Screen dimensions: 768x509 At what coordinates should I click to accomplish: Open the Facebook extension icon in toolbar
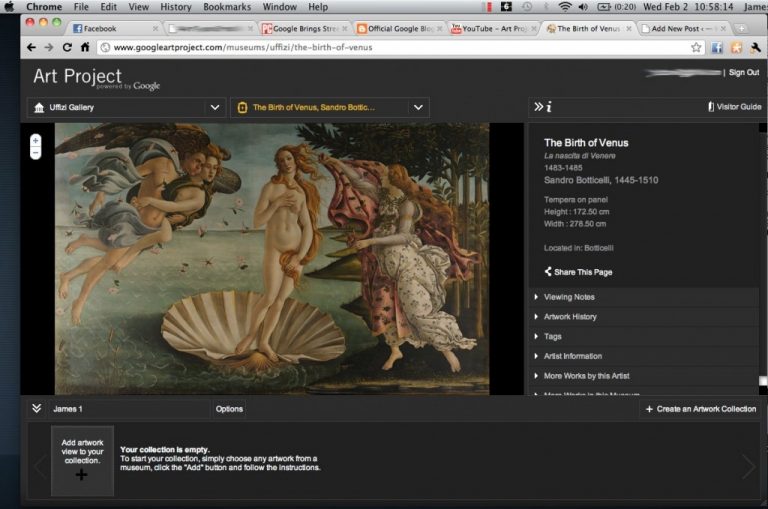click(x=717, y=48)
